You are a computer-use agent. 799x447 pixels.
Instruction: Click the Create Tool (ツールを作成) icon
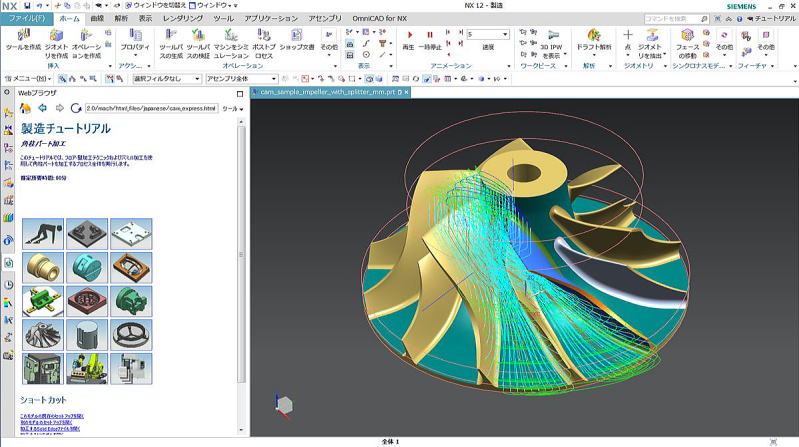tap(23, 35)
